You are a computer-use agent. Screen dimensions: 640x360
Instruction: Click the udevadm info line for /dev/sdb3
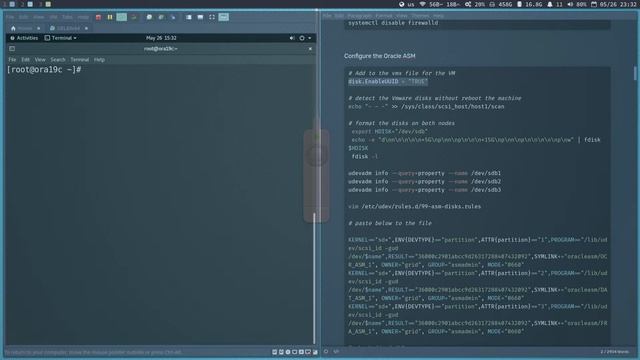[x=424, y=190]
